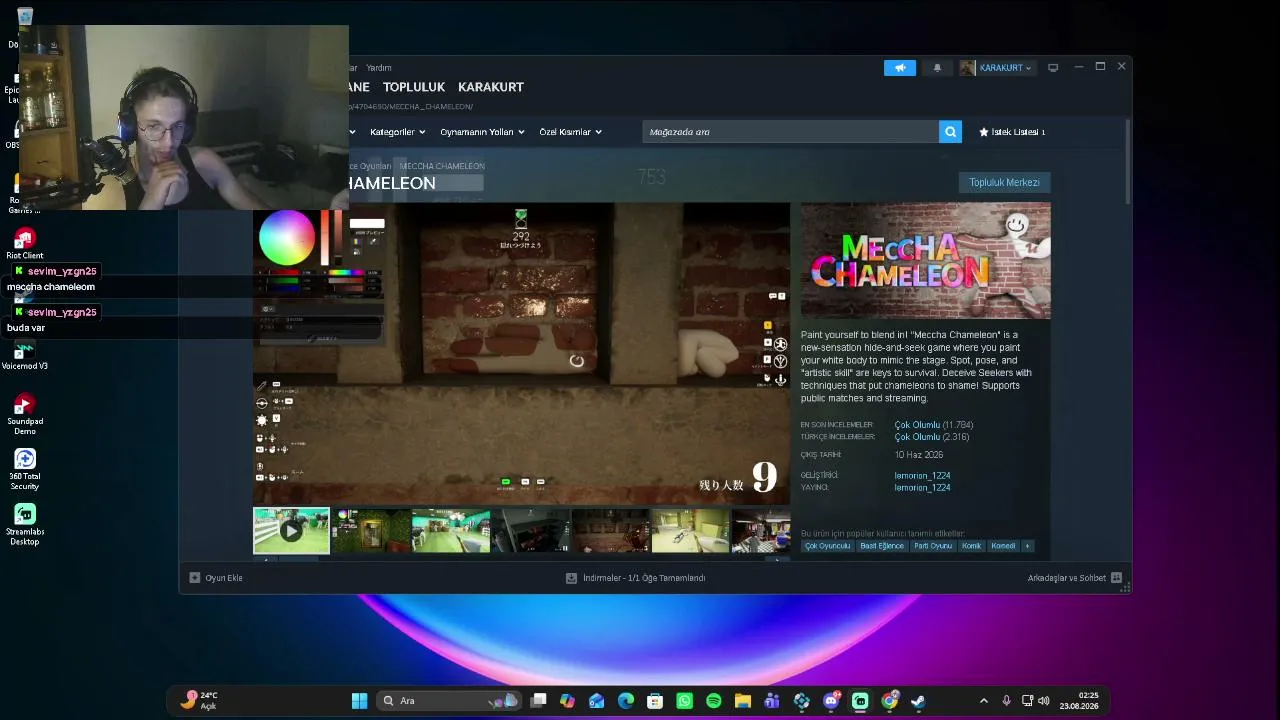This screenshot has width=1280, height=720.
Task: Select the fifth screenshot thumbnail
Action: click(611, 531)
